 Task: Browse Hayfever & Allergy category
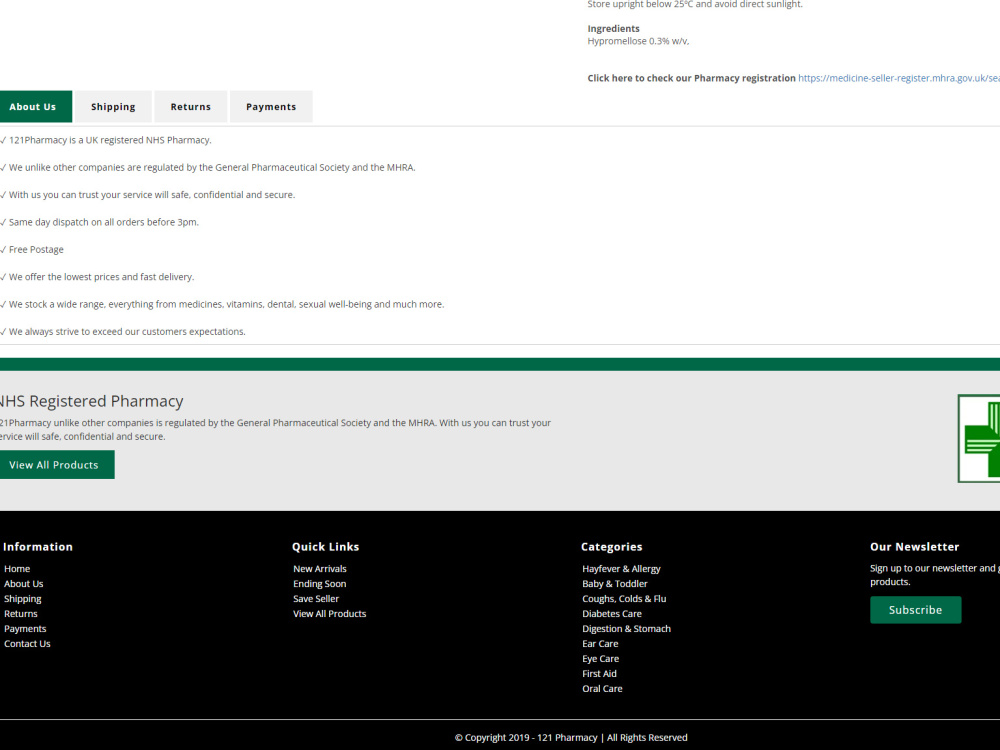pyautogui.click(x=621, y=569)
